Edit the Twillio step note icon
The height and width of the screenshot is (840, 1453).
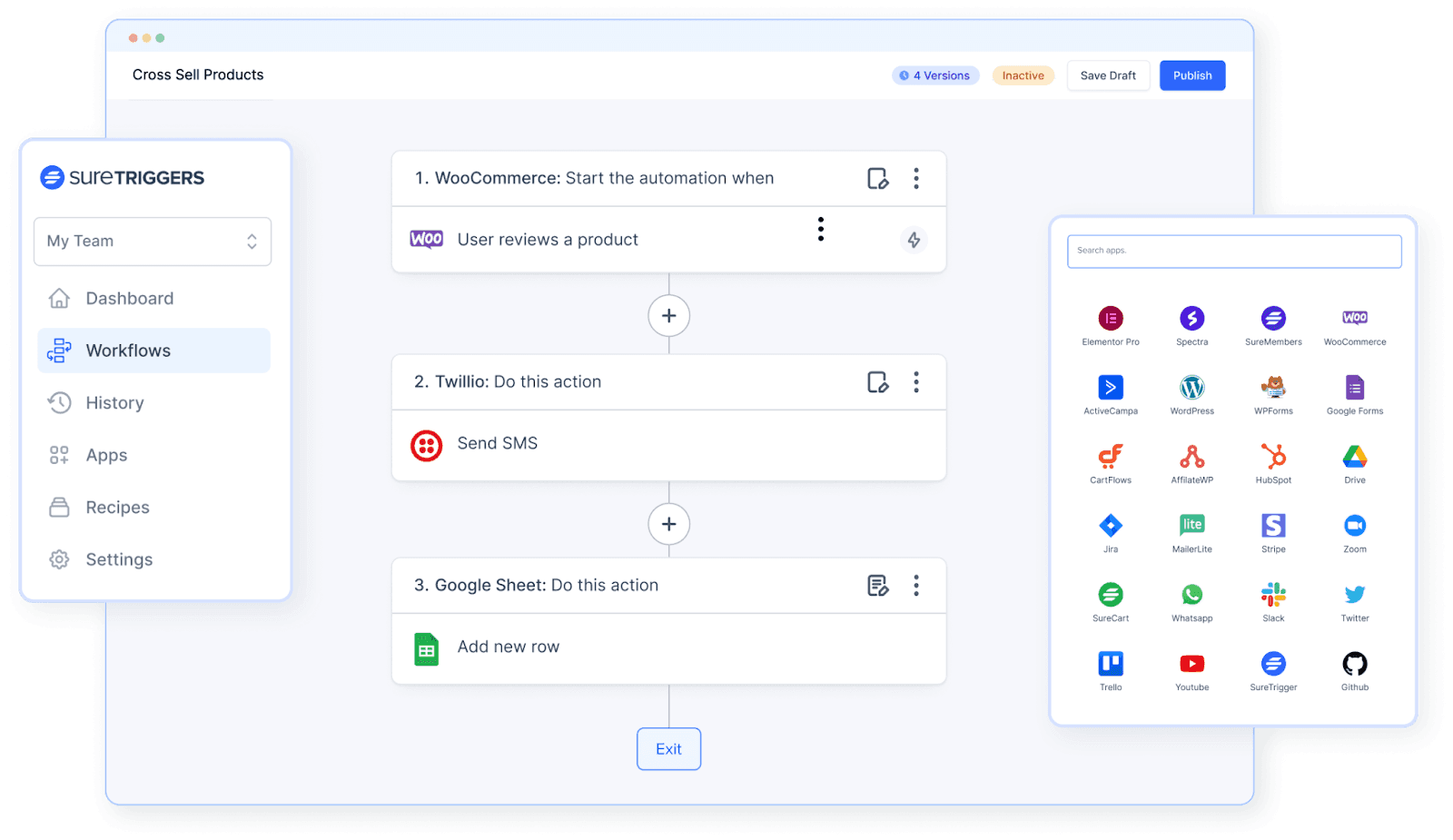tap(877, 382)
